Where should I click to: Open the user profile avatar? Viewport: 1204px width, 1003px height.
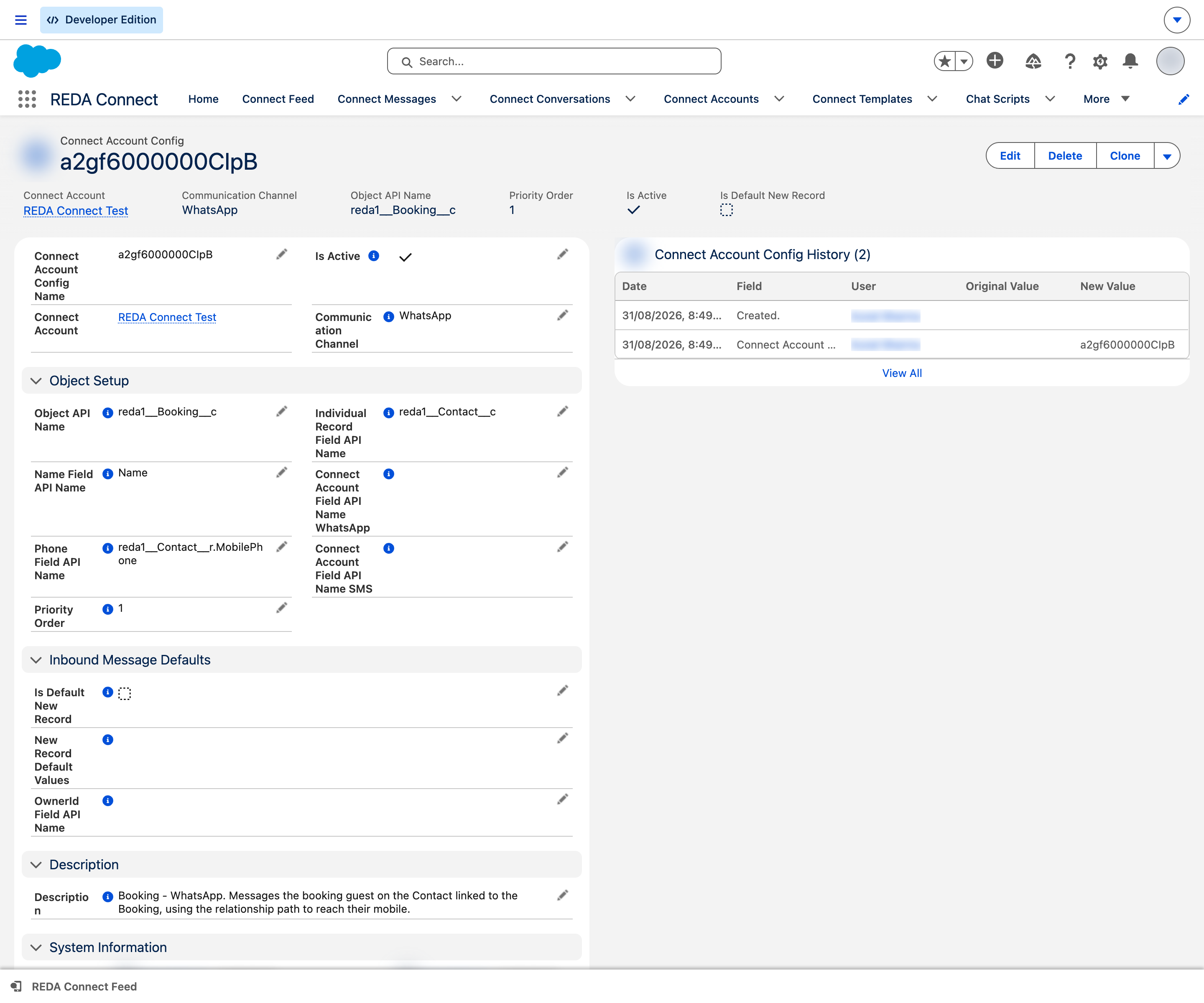1170,61
